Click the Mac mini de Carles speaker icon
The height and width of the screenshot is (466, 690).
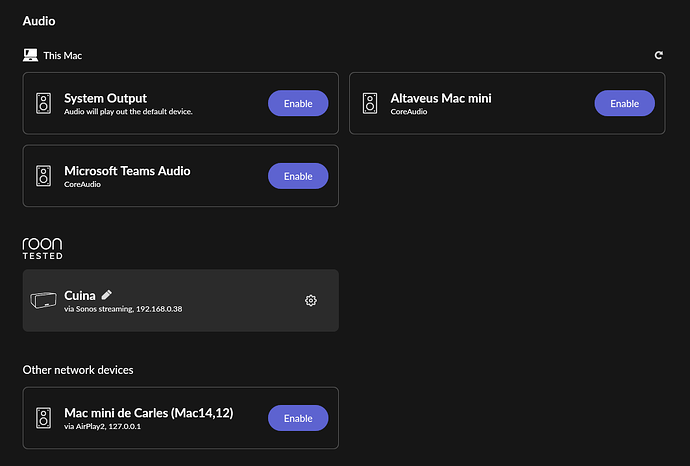[44, 418]
